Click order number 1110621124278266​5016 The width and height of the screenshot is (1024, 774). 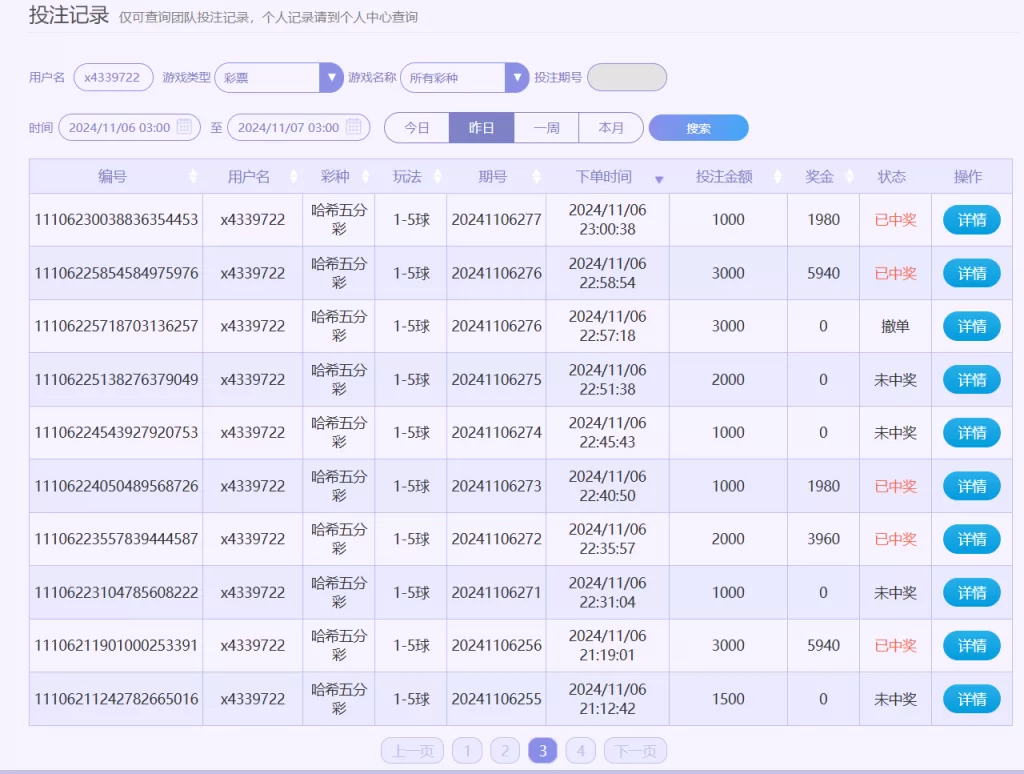click(x=116, y=699)
